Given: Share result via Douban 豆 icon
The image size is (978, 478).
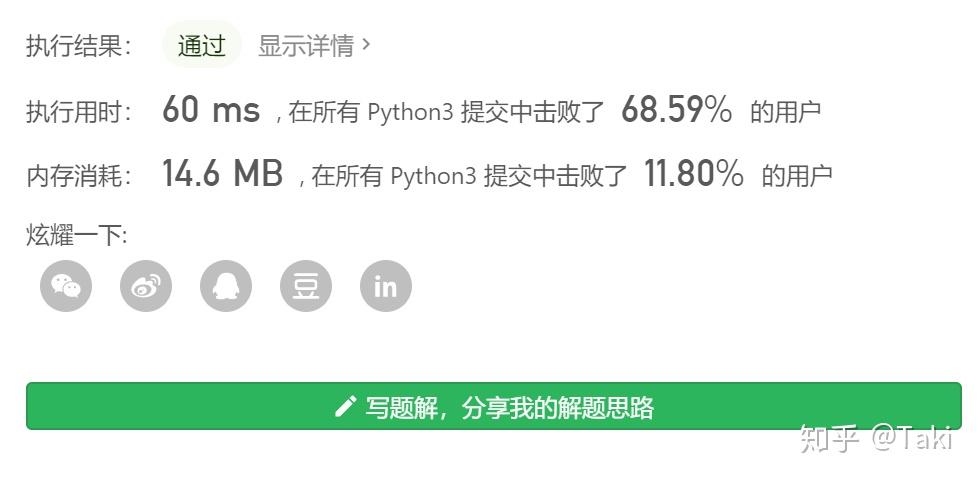Looking at the screenshot, I should pyautogui.click(x=306, y=286).
